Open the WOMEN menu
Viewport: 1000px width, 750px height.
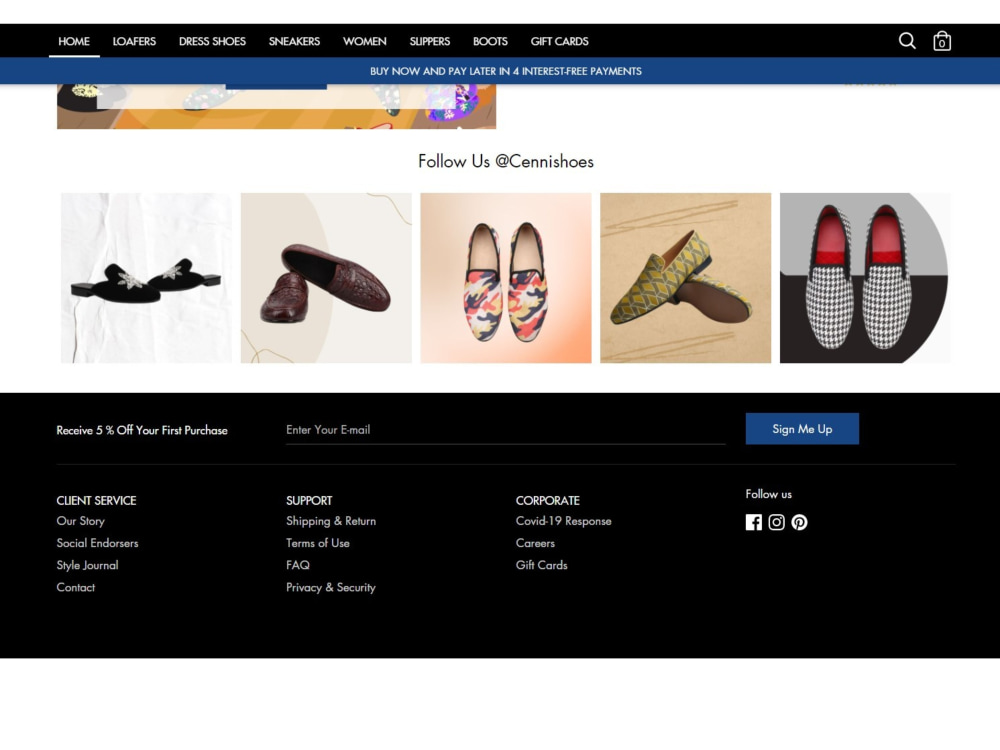364,41
